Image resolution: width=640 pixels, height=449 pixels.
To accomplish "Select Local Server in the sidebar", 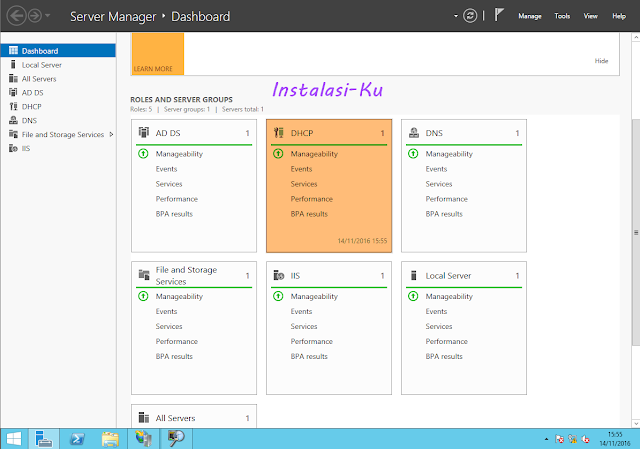I will click(x=58, y=65).
